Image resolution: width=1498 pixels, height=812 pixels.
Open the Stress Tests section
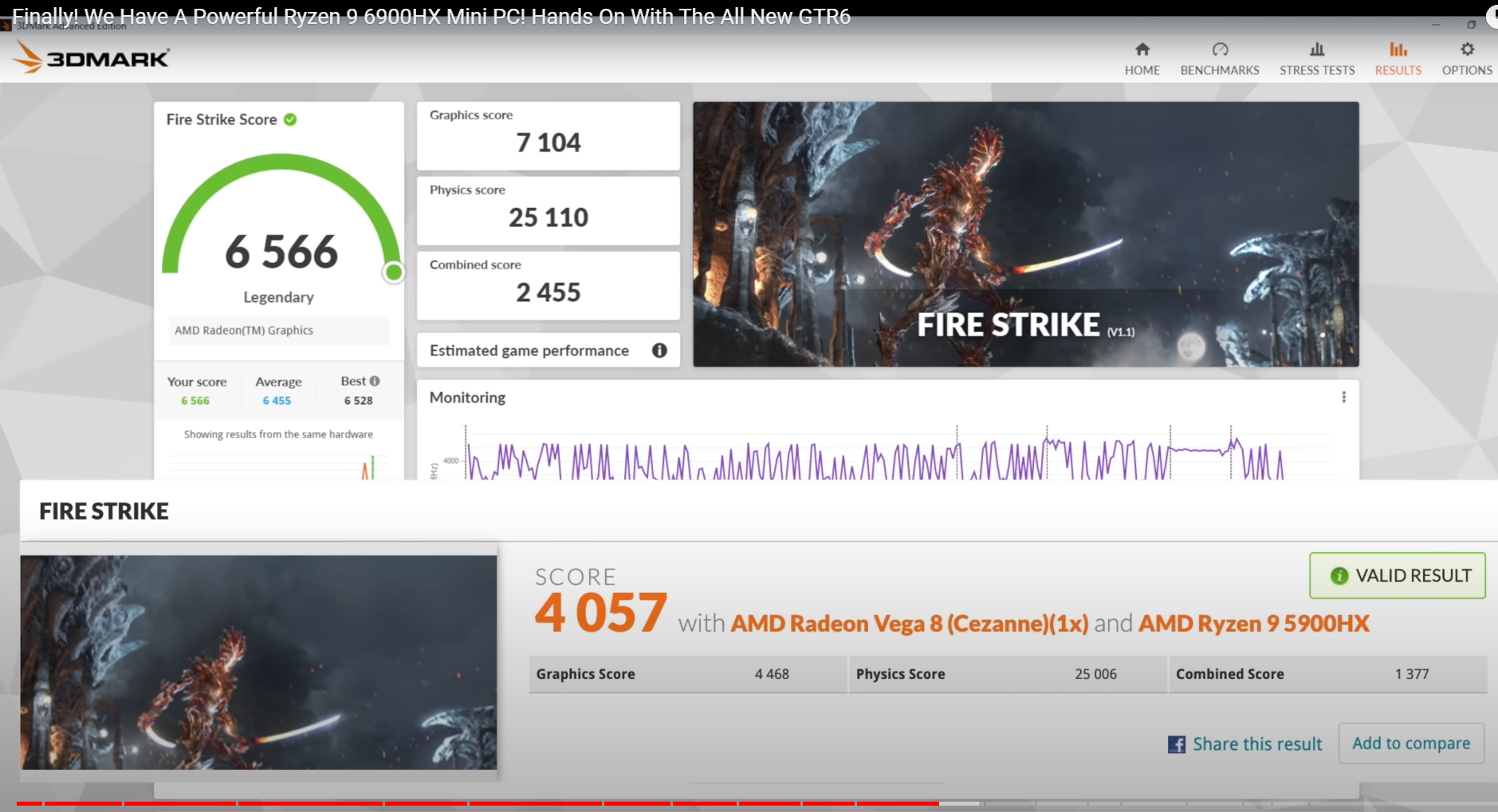click(1317, 59)
